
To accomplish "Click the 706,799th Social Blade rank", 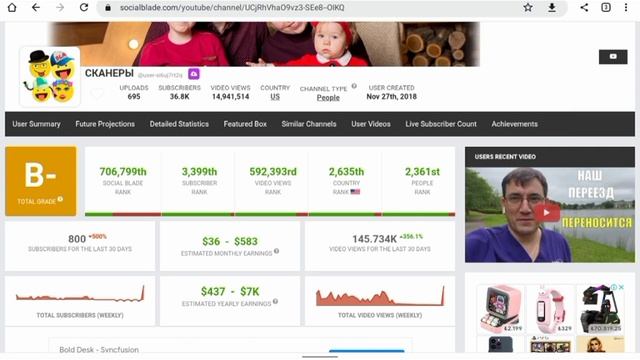I will 123,172.
